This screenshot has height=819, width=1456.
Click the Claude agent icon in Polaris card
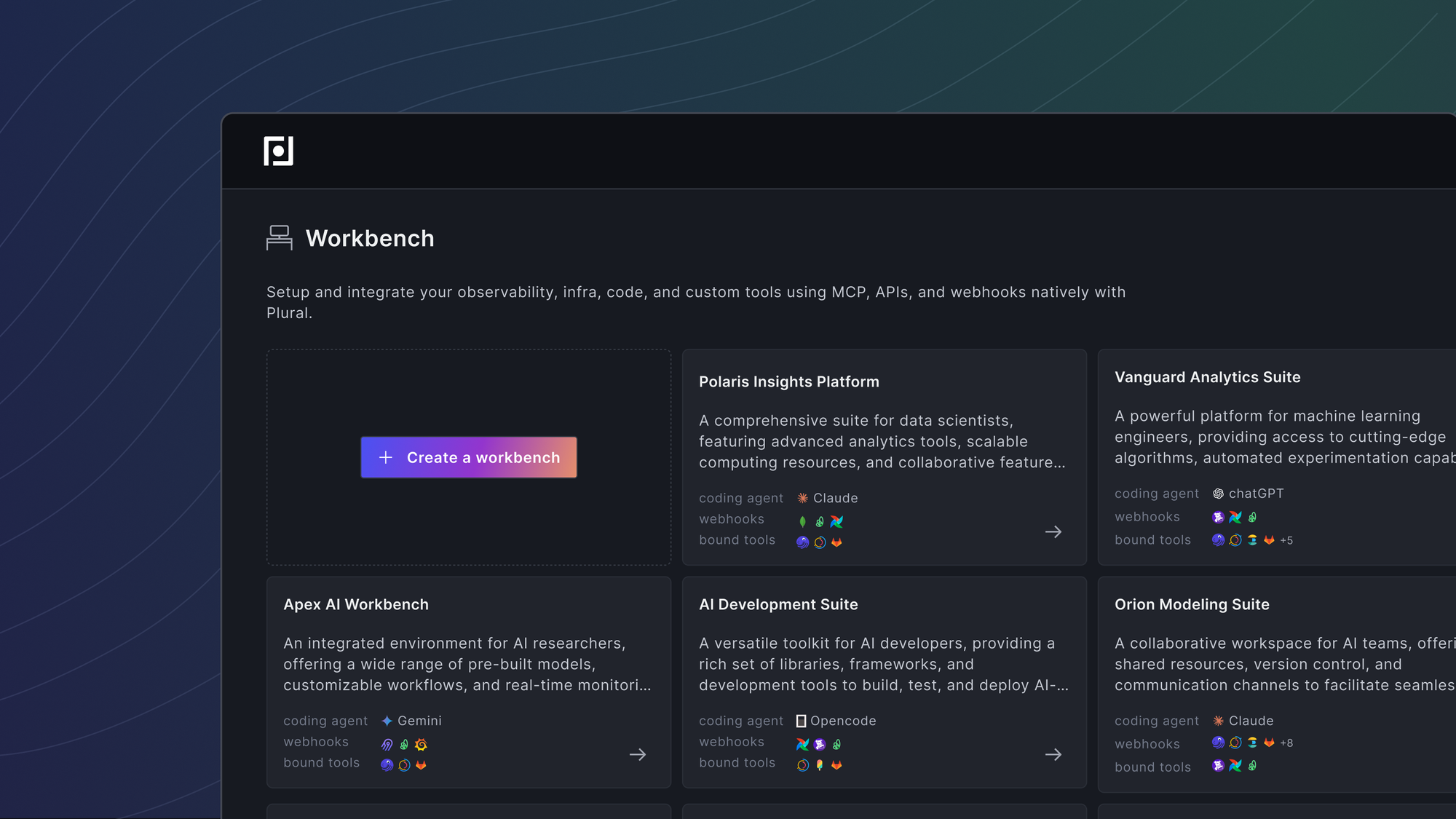click(802, 499)
